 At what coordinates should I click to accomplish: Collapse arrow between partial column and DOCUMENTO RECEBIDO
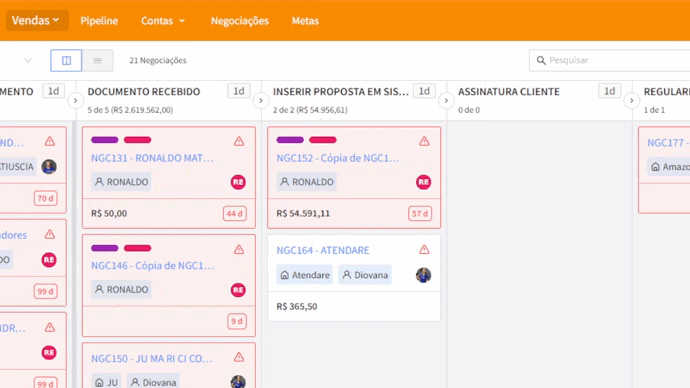click(75, 101)
